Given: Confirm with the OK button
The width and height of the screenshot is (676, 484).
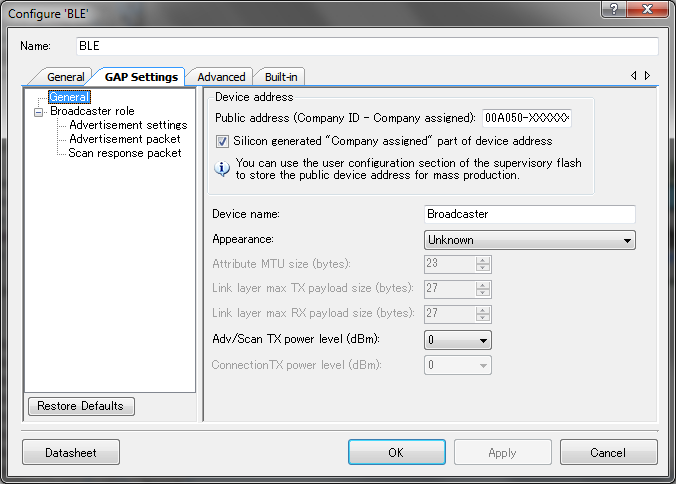Looking at the screenshot, I should click(x=397, y=452).
